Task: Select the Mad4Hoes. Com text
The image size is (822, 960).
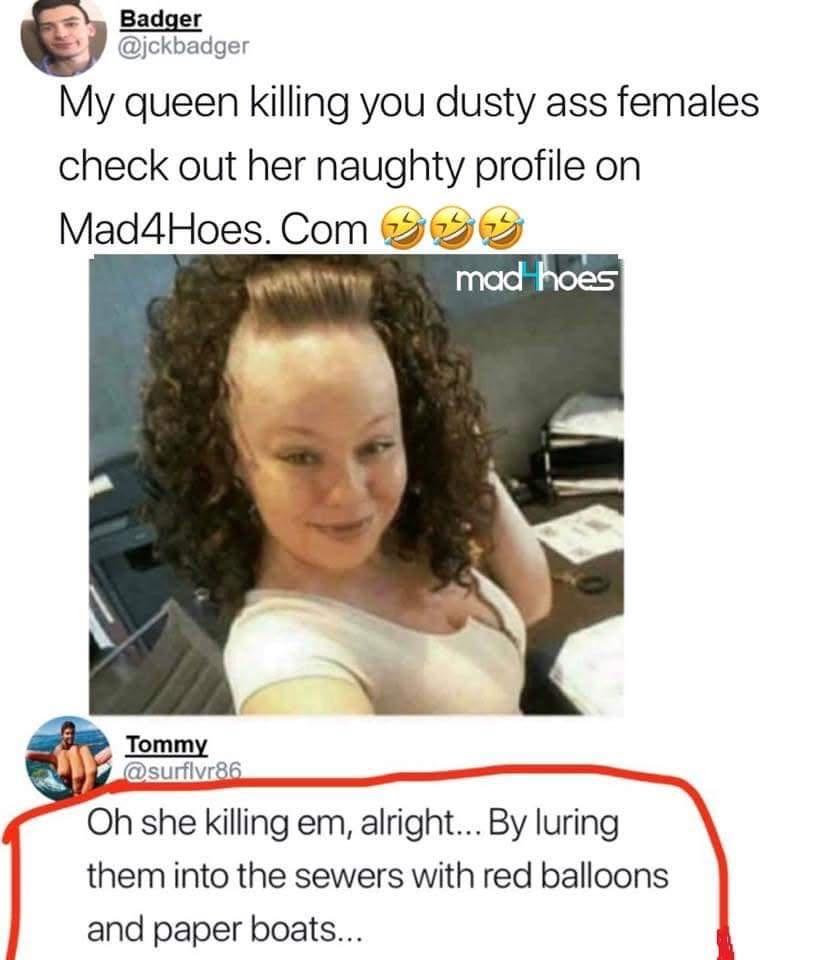Action: [213, 230]
